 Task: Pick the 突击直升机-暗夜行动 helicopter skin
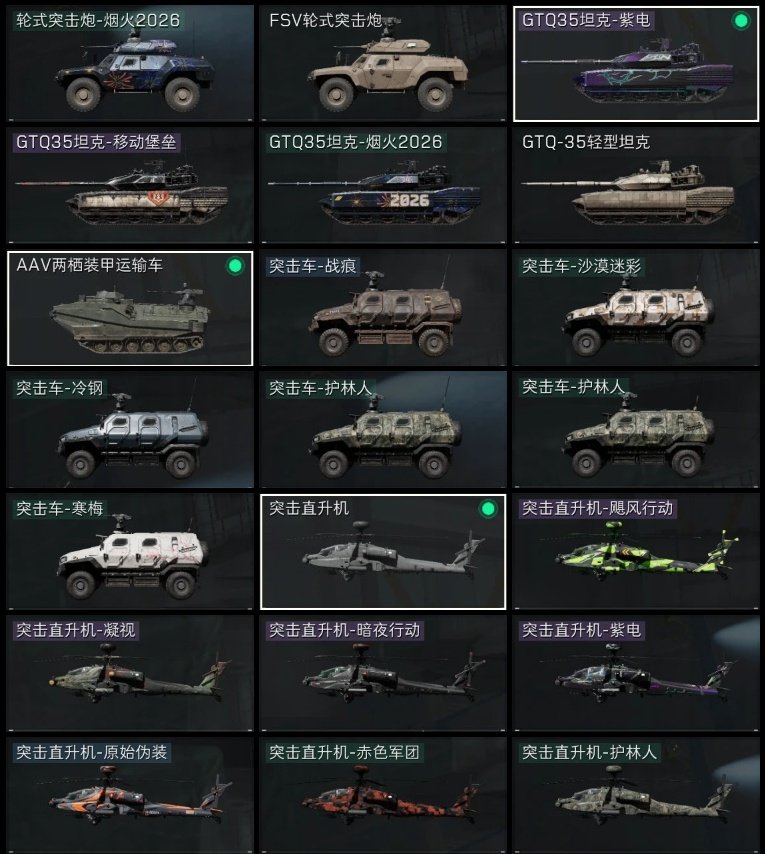(x=383, y=673)
